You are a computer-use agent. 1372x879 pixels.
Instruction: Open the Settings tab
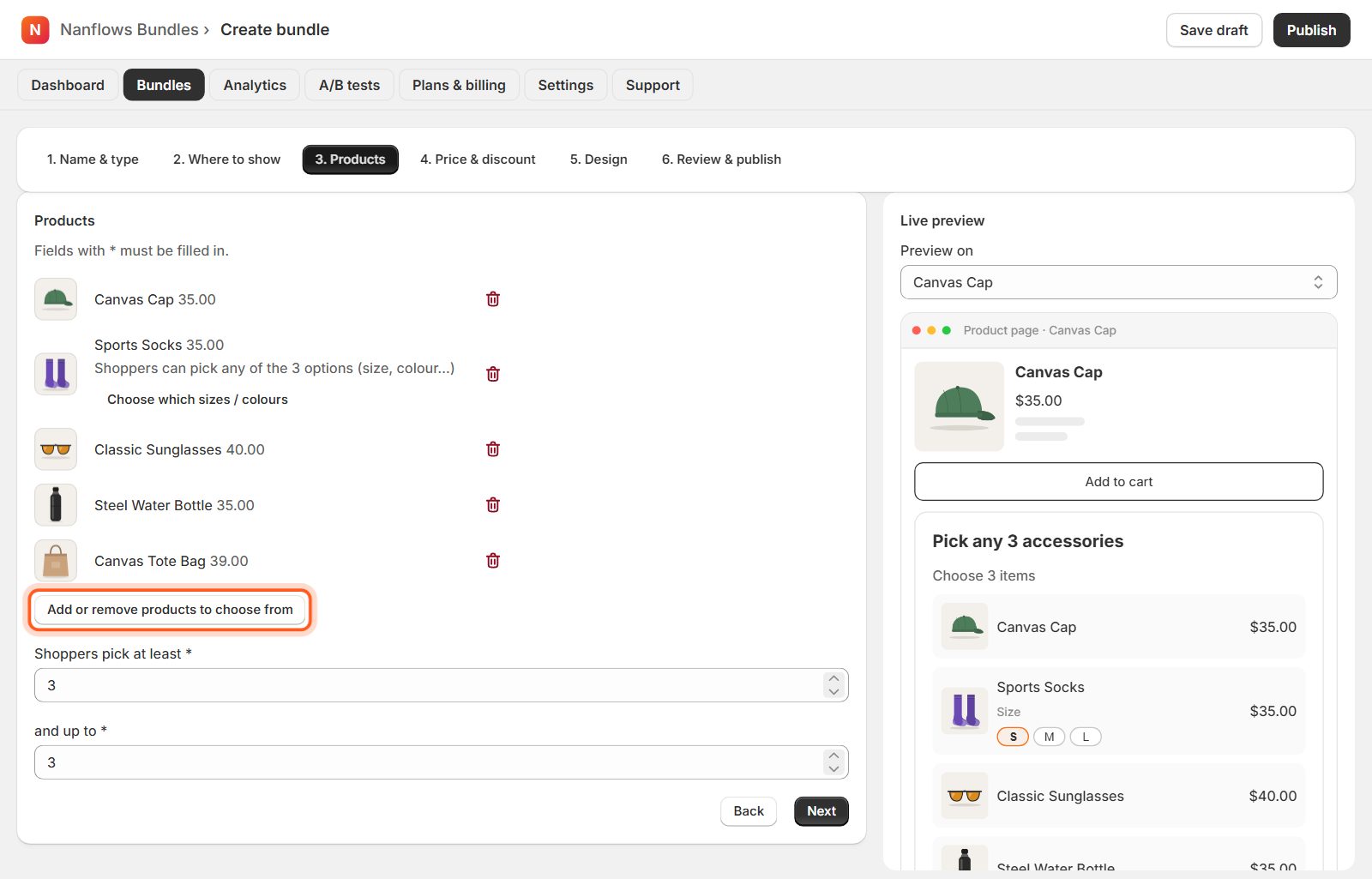coord(565,85)
